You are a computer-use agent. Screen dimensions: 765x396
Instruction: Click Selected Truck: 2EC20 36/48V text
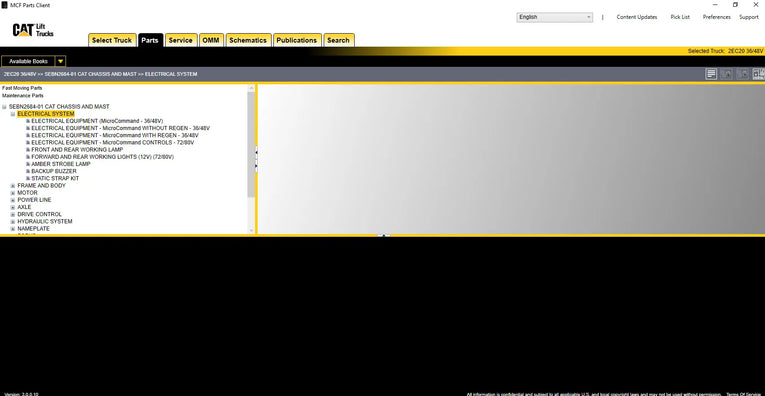coord(725,51)
